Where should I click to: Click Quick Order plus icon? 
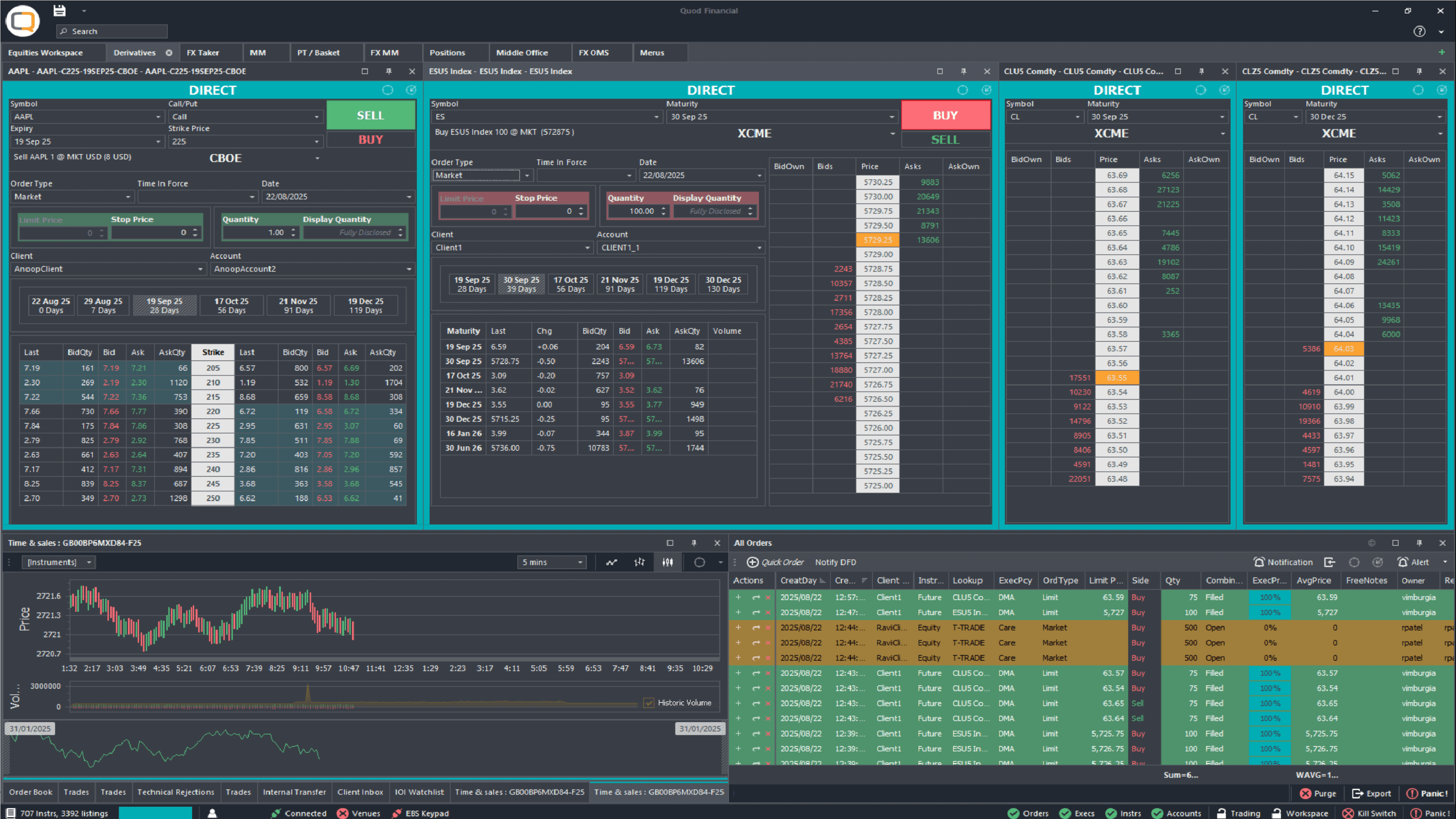(752, 562)
